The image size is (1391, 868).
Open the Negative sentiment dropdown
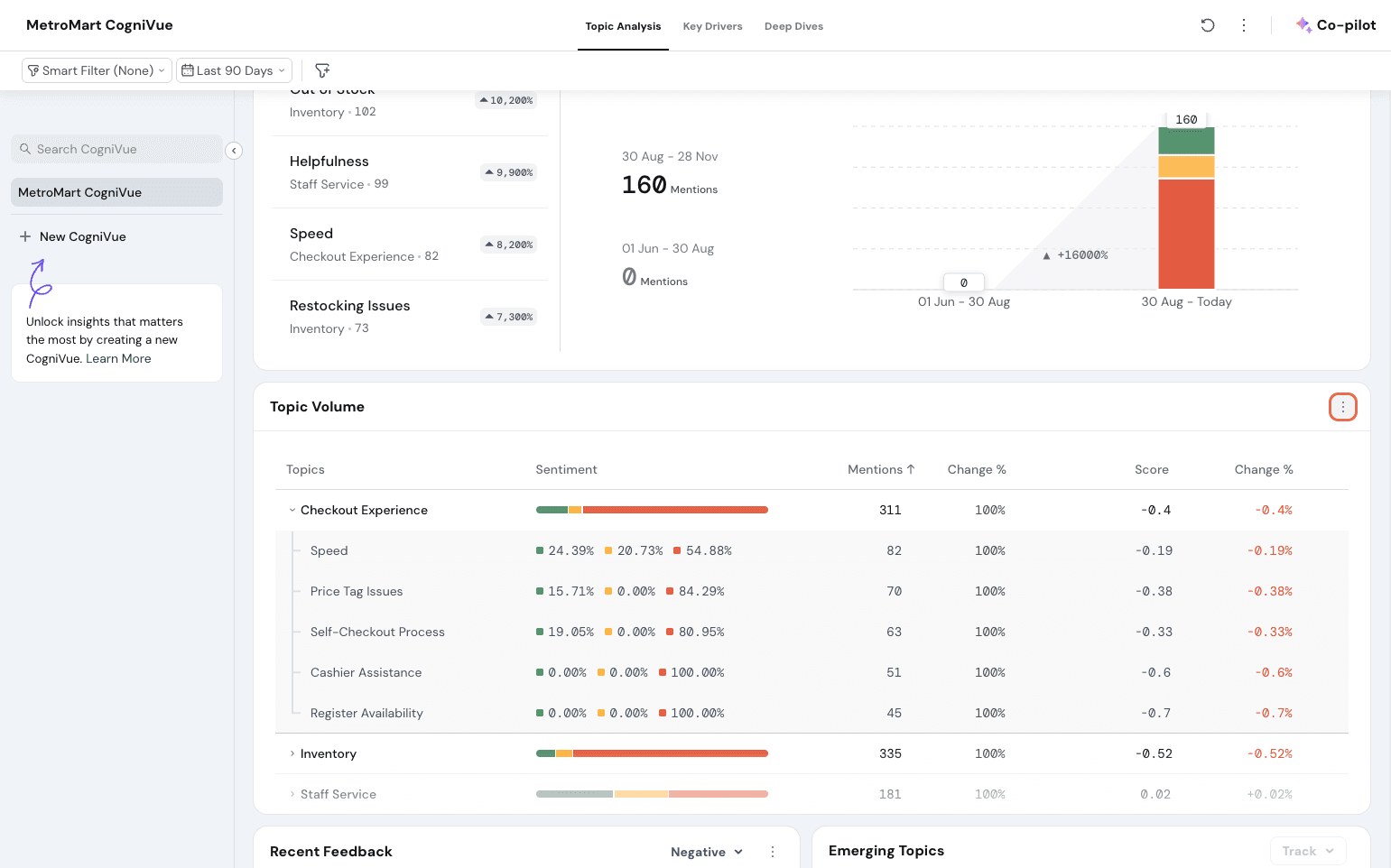click(x=706, y=852)
